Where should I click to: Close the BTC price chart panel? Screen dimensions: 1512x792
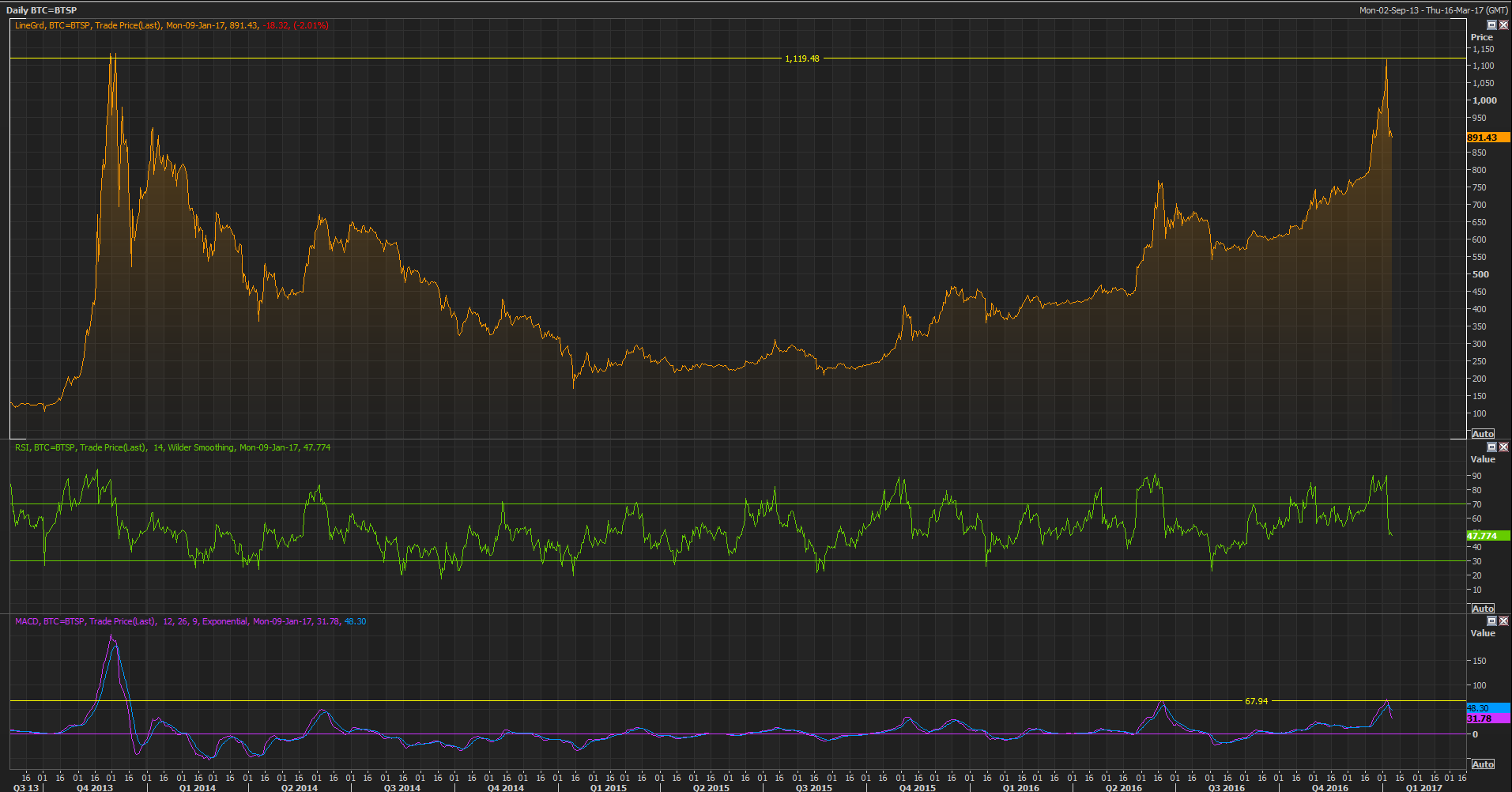pos(1503,25)
